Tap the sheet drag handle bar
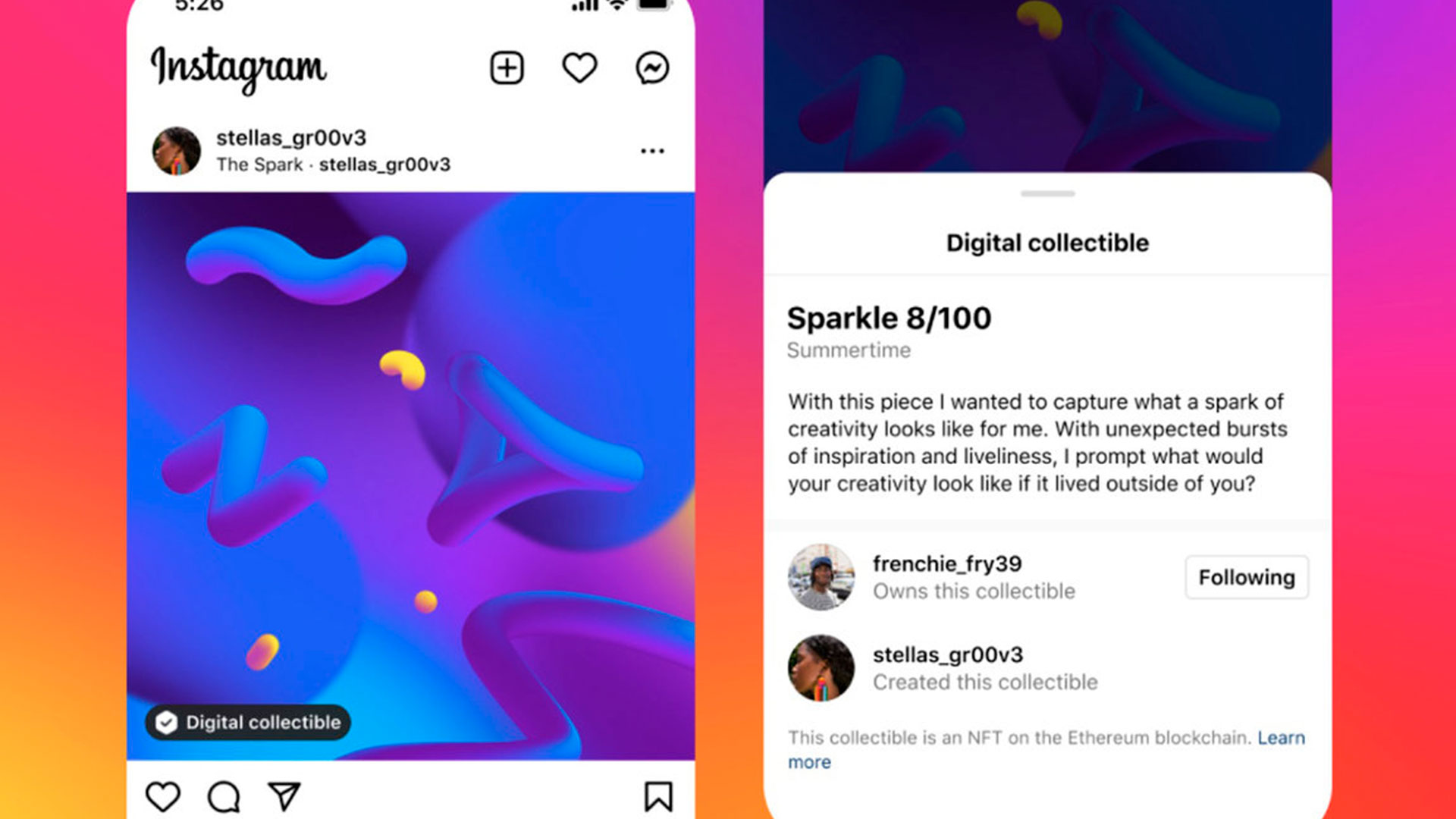Screen dimensions: 1456x819 click(x=1047, y=194)
